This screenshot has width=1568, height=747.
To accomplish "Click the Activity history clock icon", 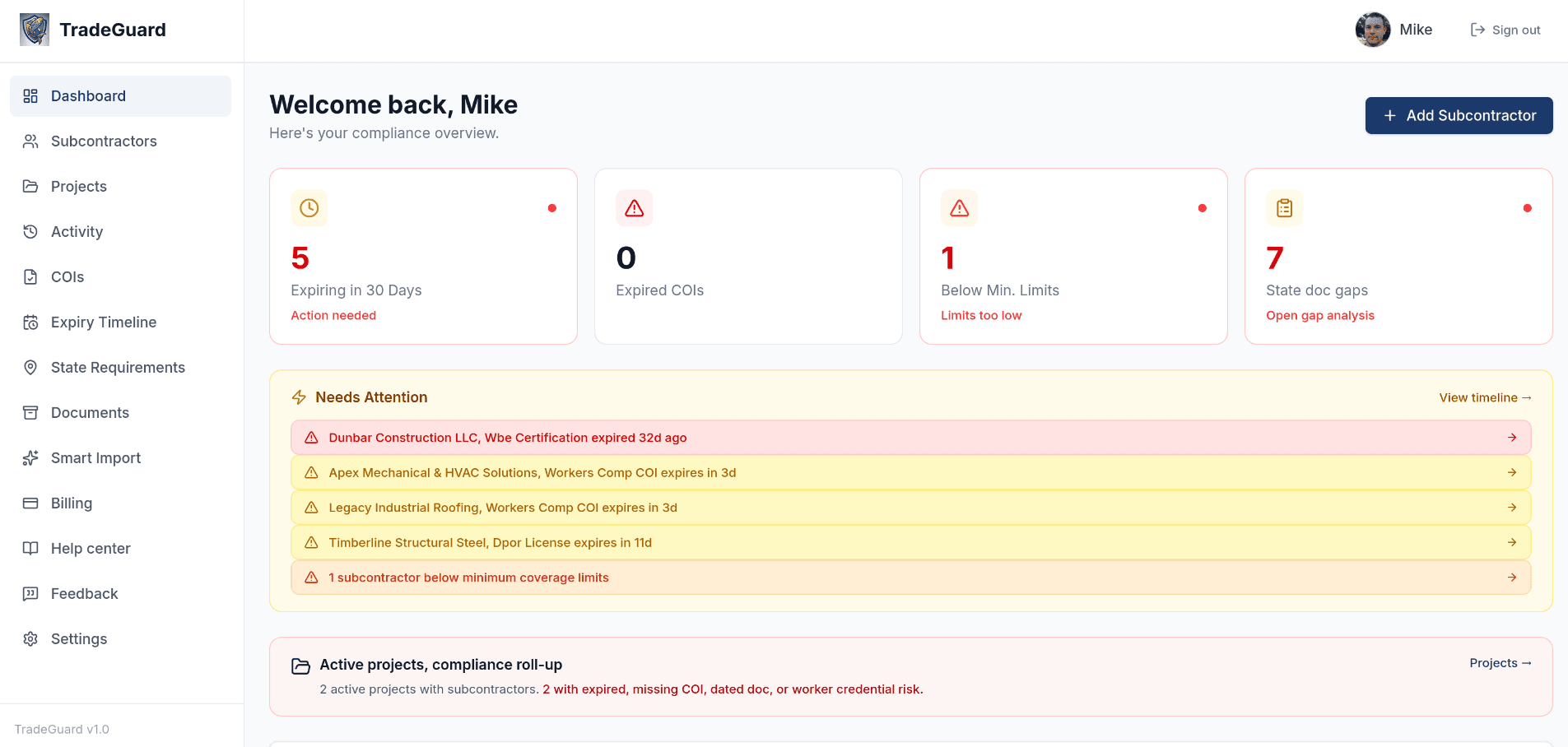I will coord(30,232).
